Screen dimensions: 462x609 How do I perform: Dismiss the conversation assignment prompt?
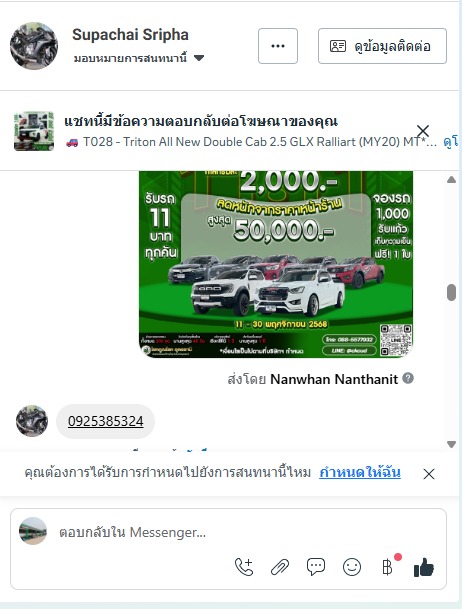click(429, 474)
